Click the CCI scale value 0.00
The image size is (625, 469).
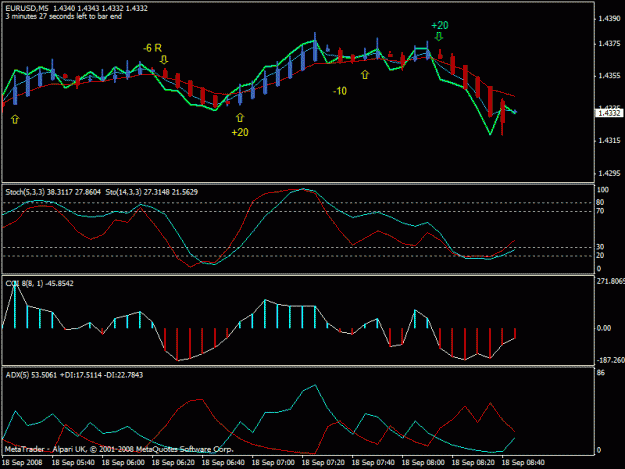[x=604, y=328]
